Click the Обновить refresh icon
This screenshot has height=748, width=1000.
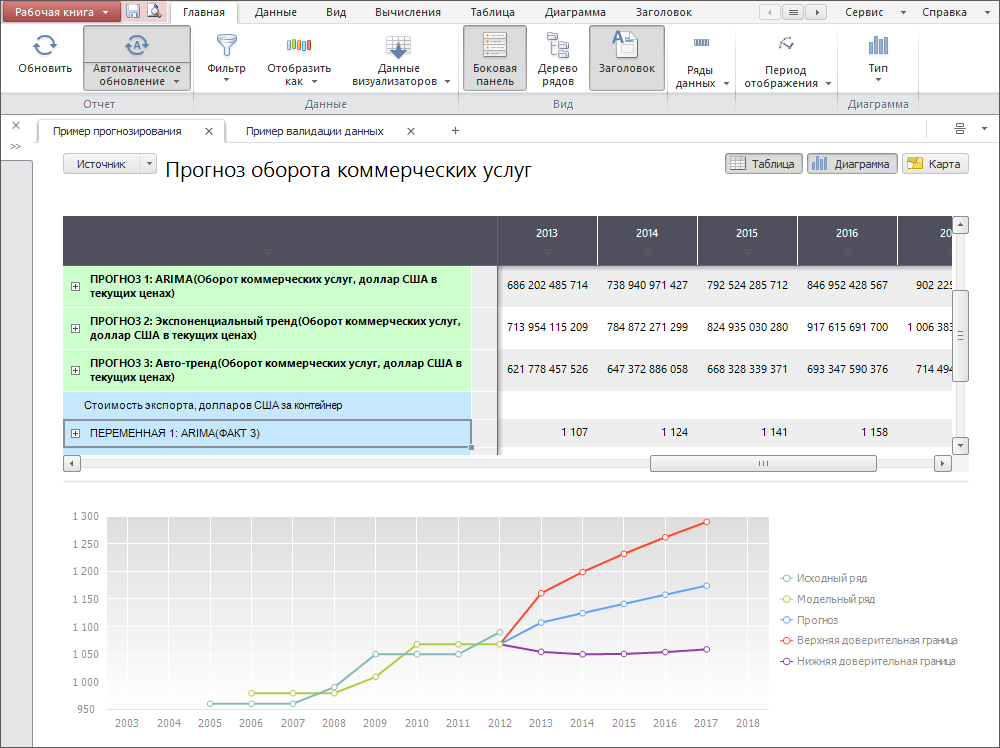click(x=44, y=46)
